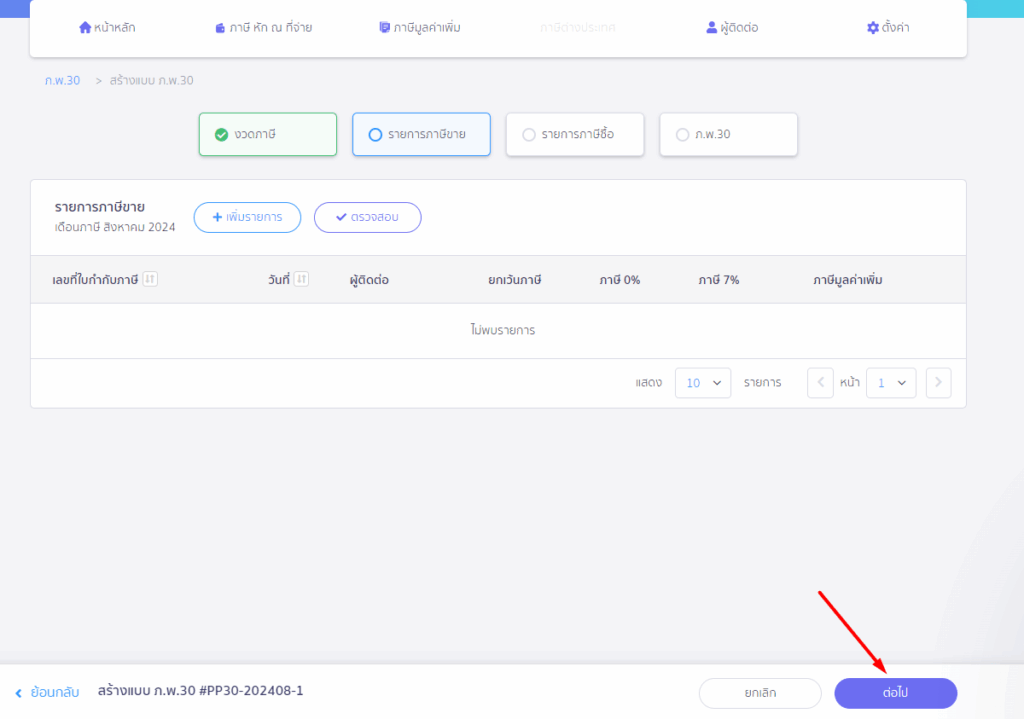
Task: Switch to the รายการภาษีขาย step tab
Action: coord(421,134)
